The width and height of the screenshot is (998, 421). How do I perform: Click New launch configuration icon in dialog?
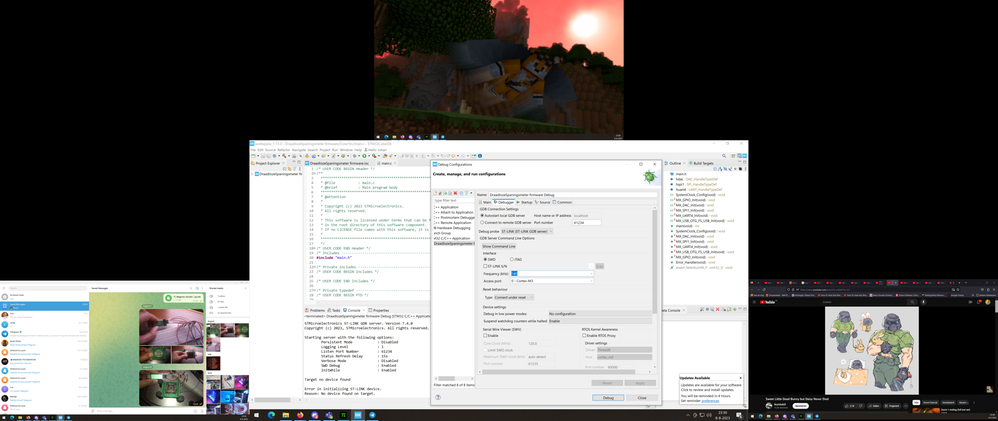tap(435, 193)
